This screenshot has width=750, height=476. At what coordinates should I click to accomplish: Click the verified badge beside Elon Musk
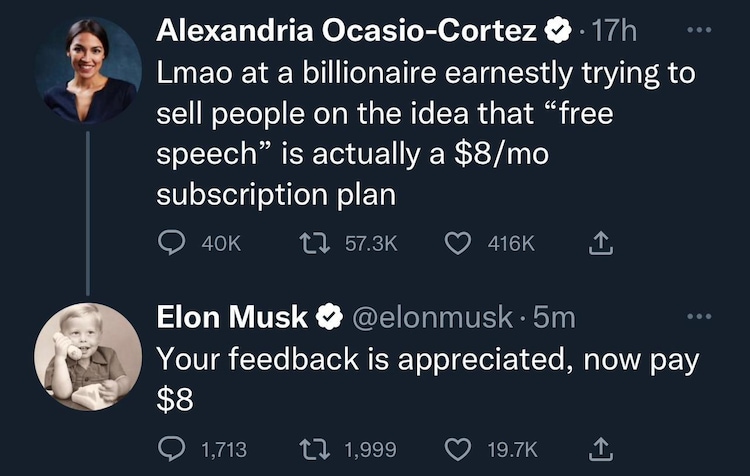click(x=329, y=318)
